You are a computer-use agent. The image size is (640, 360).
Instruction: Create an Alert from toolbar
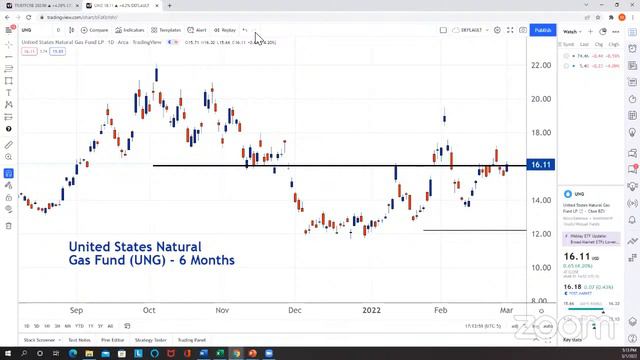coord(197,30)
